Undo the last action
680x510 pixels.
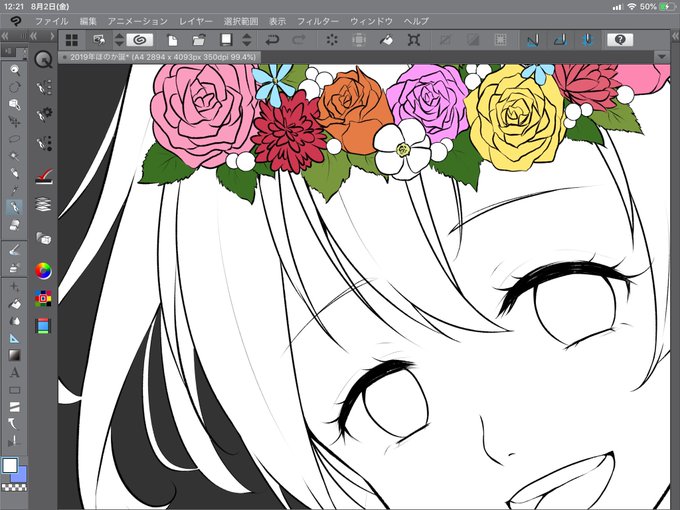pyautogui.click(x=272, y=40)
